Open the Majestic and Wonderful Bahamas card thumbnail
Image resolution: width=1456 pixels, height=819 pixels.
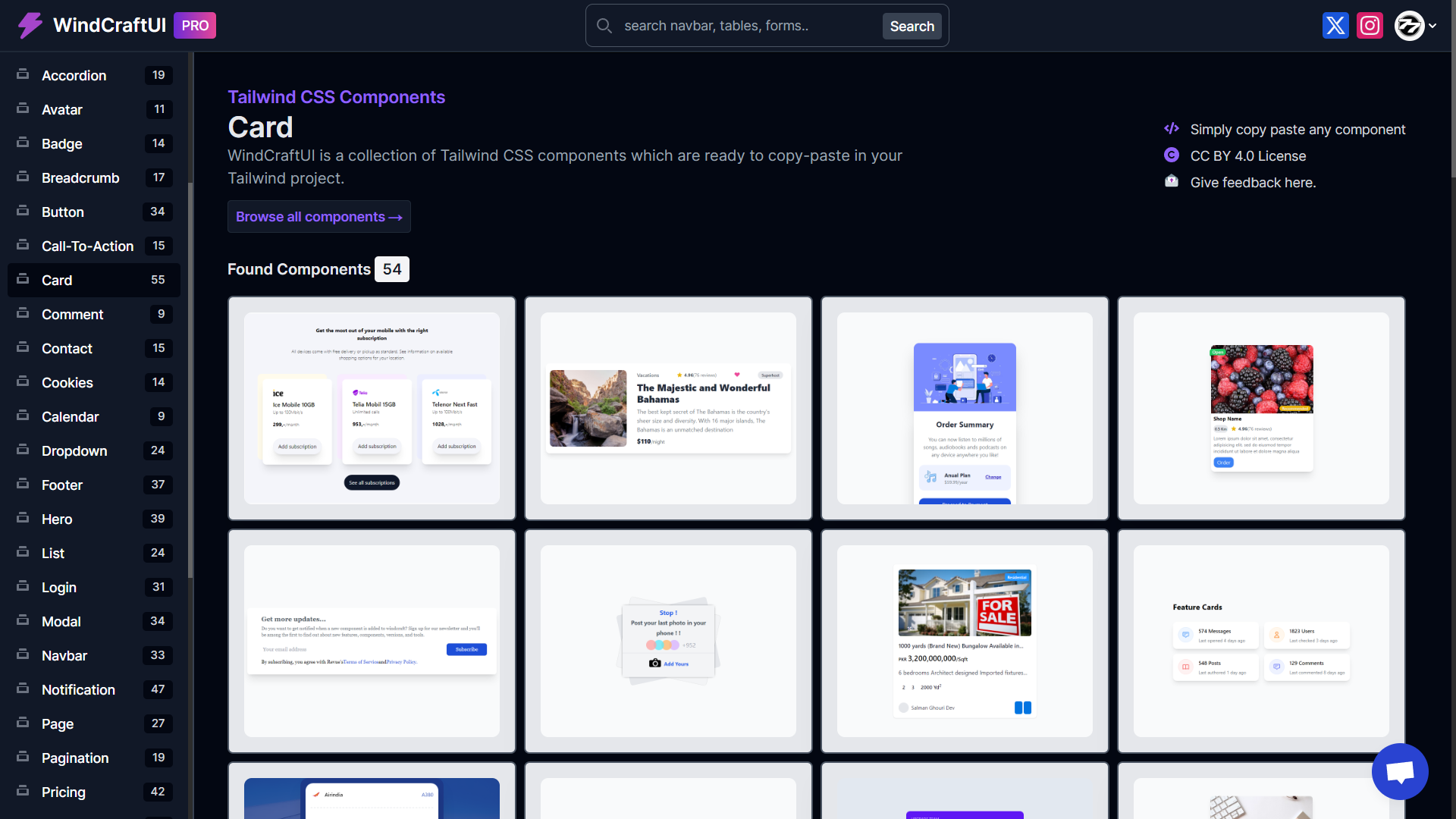[x=668, y=408]
